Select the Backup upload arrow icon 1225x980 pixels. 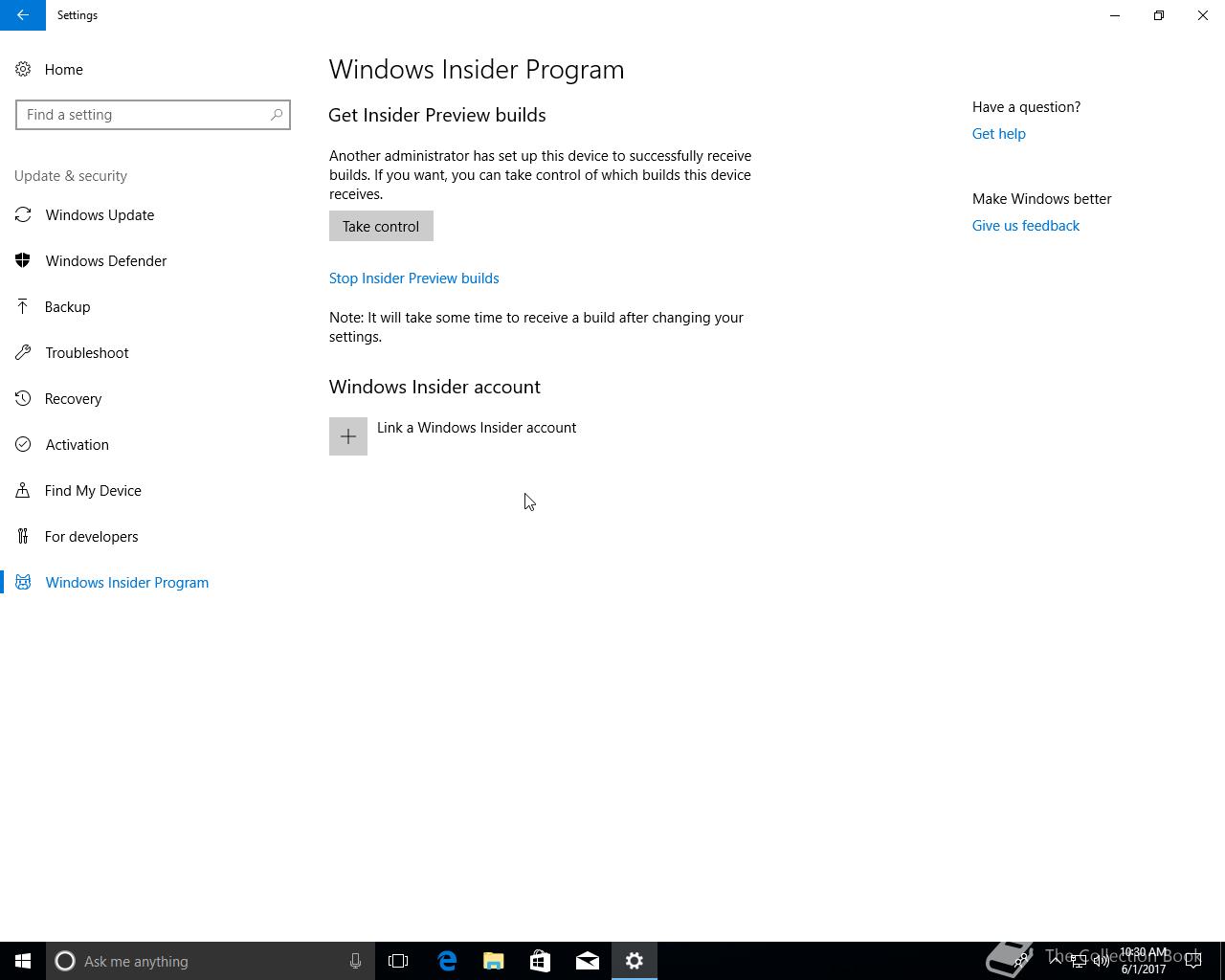pos(23,307)
